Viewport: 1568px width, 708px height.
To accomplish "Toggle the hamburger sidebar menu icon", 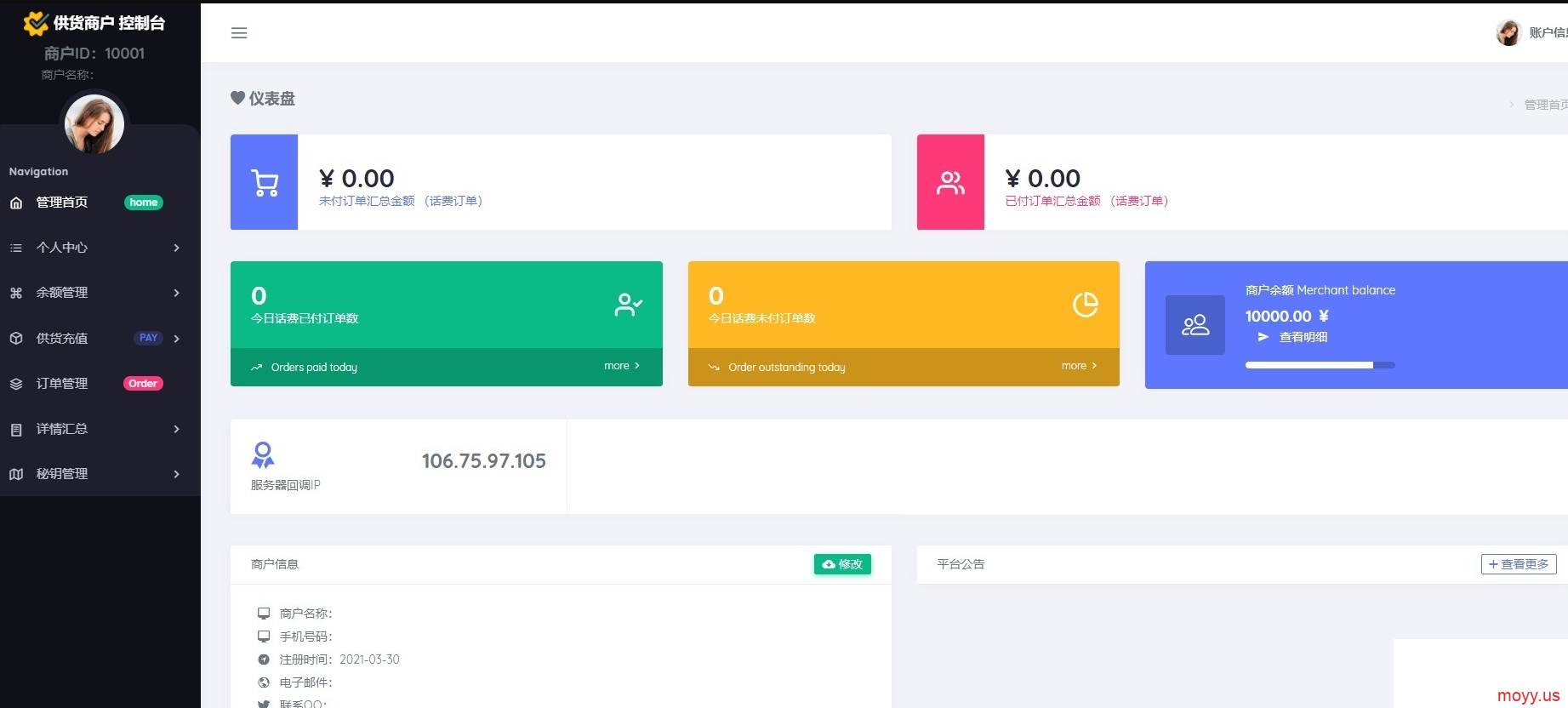I will [x=239, y=33].
